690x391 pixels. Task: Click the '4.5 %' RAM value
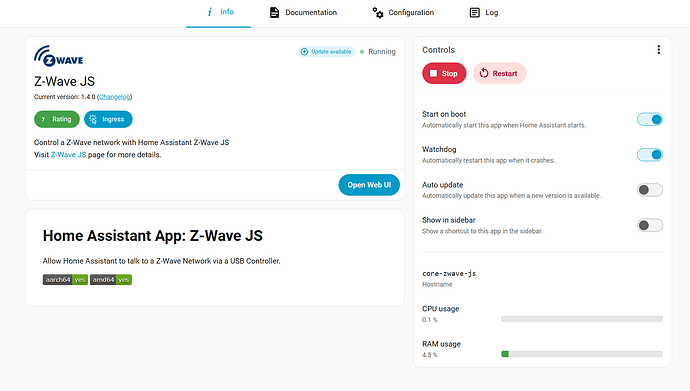click(430, 355)
